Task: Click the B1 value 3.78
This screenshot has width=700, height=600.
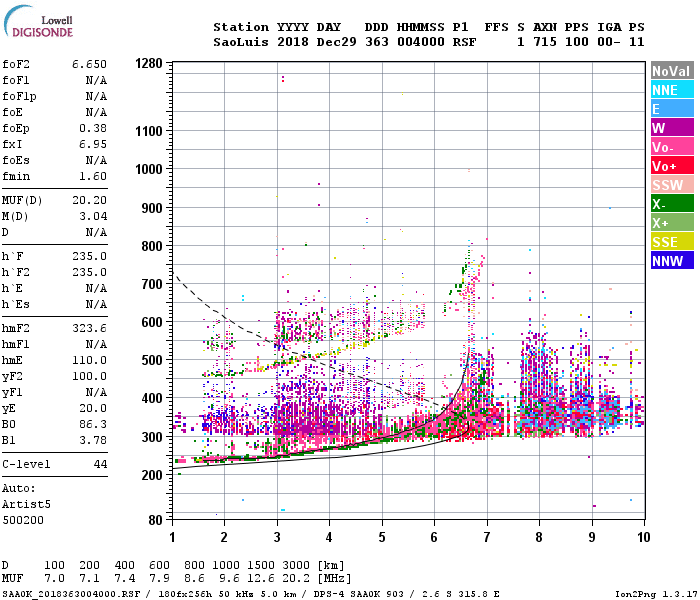Action: click(93, 440)
